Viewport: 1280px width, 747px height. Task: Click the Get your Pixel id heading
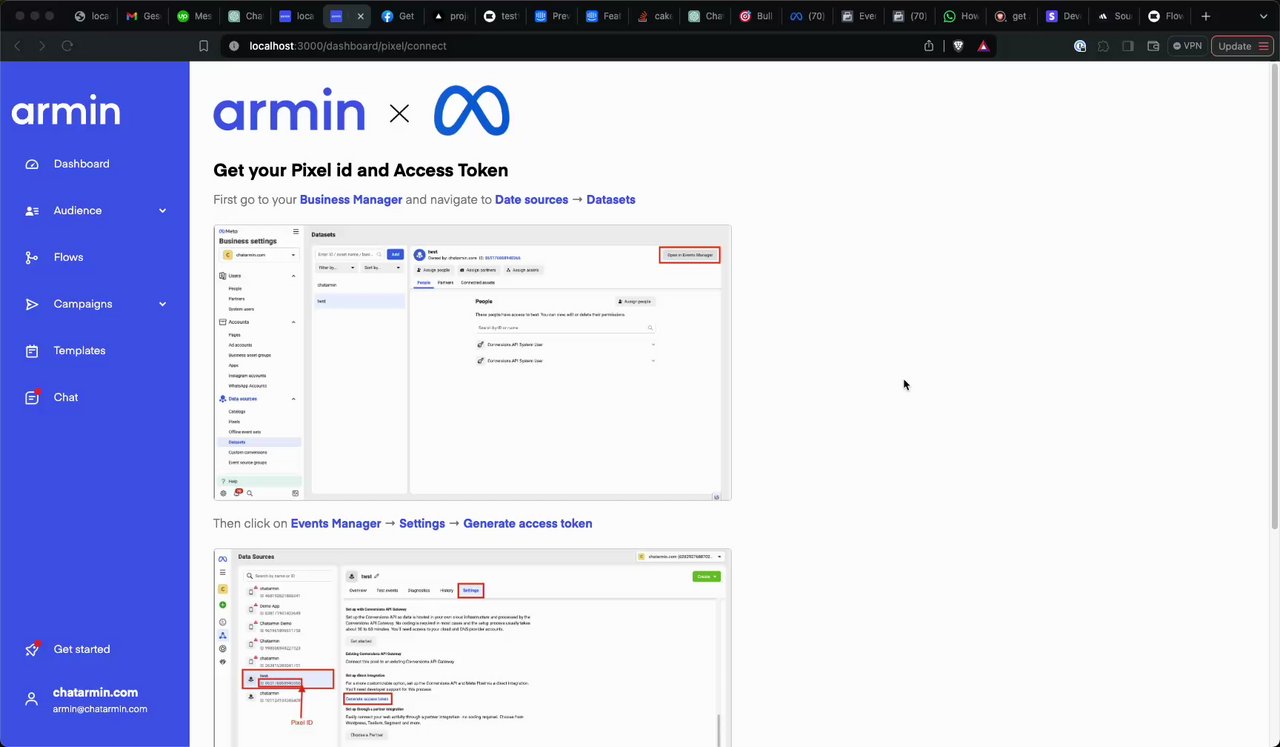point(361,170)
